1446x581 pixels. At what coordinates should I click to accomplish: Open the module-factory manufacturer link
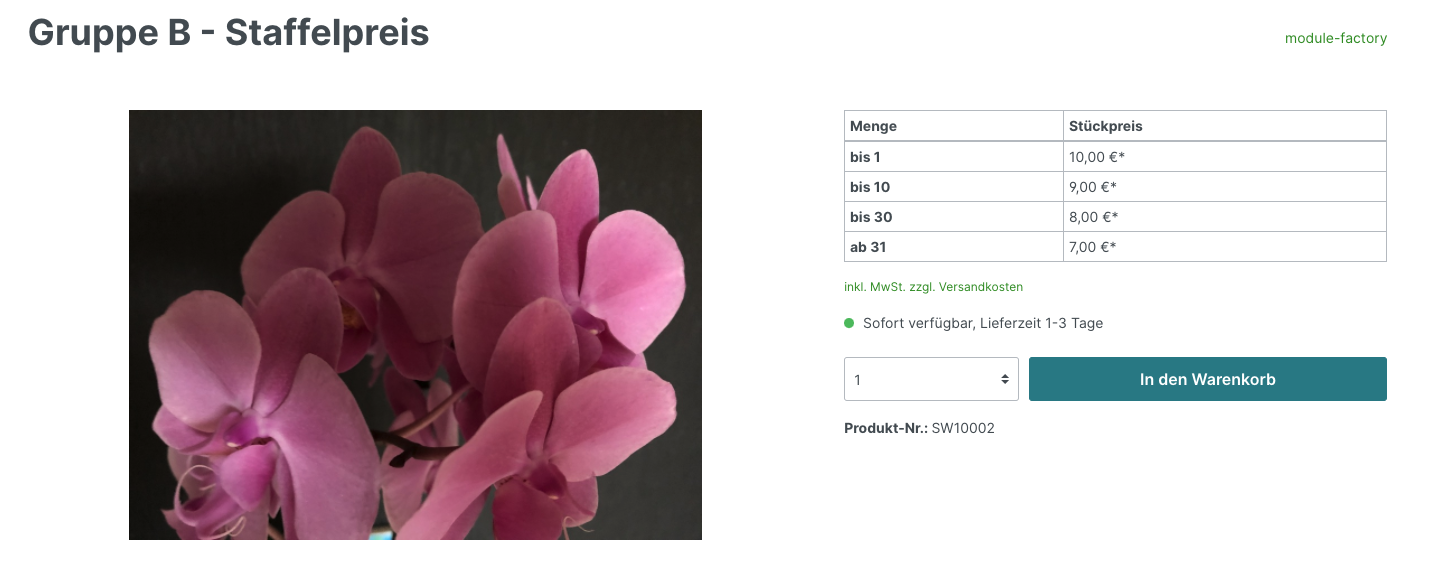tap(1336, 38)
